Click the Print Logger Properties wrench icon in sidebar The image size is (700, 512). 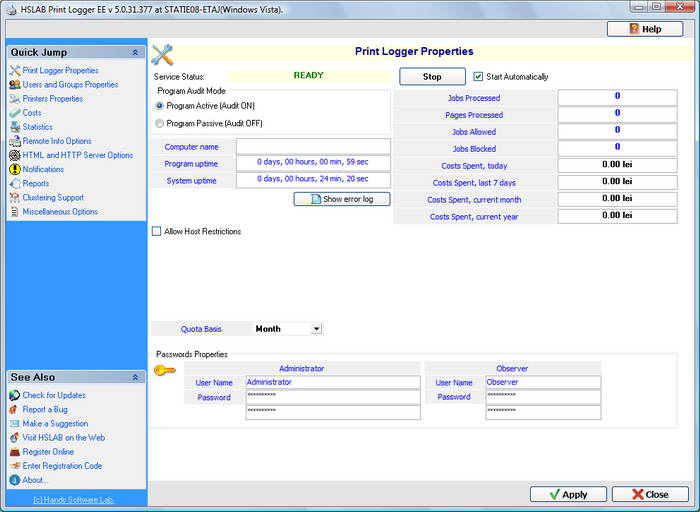point(15,71)
